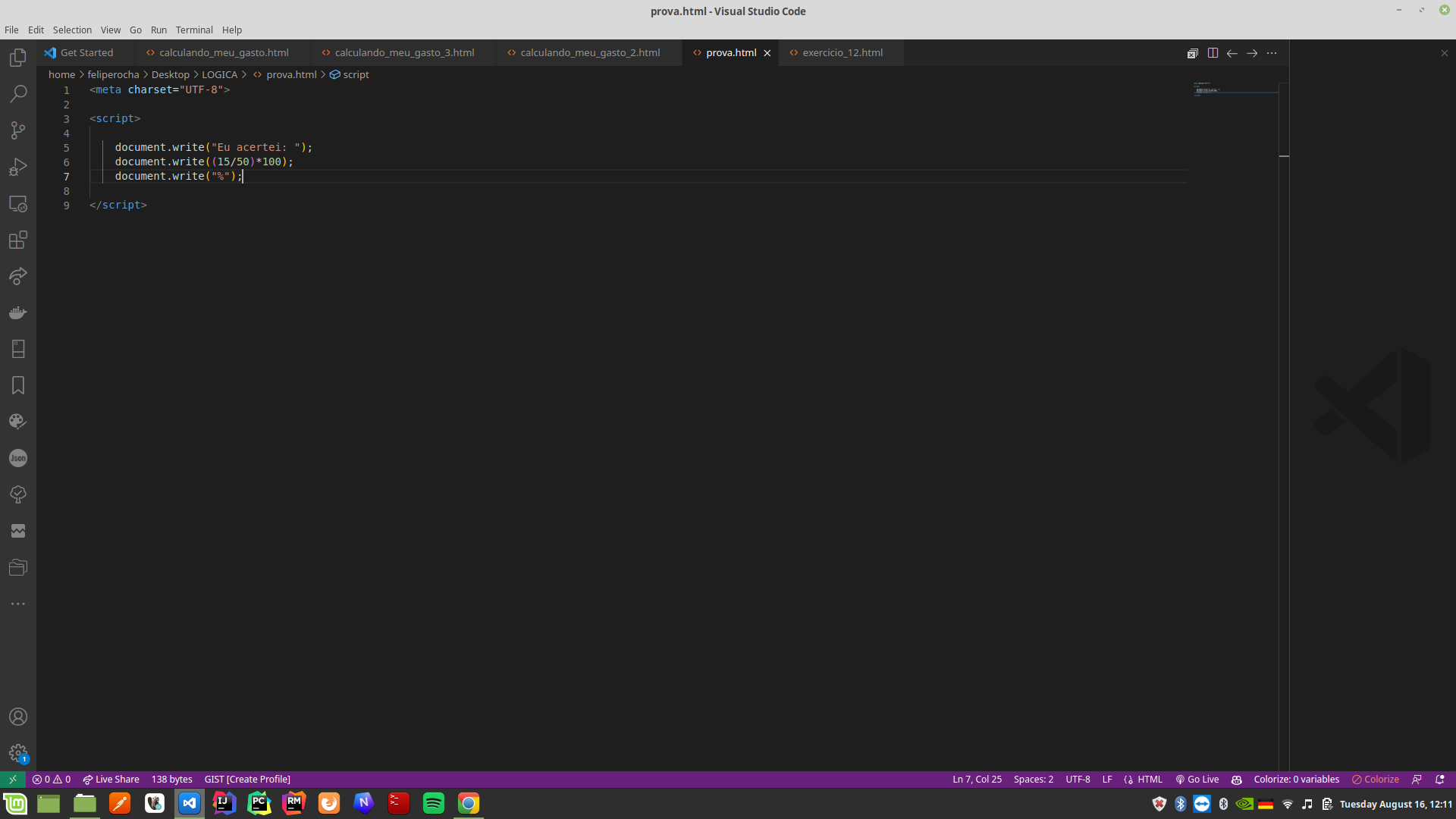This screenshot has height=819, width=1456.
Task: Click Live Share in status bar
Action: [111, 779]
